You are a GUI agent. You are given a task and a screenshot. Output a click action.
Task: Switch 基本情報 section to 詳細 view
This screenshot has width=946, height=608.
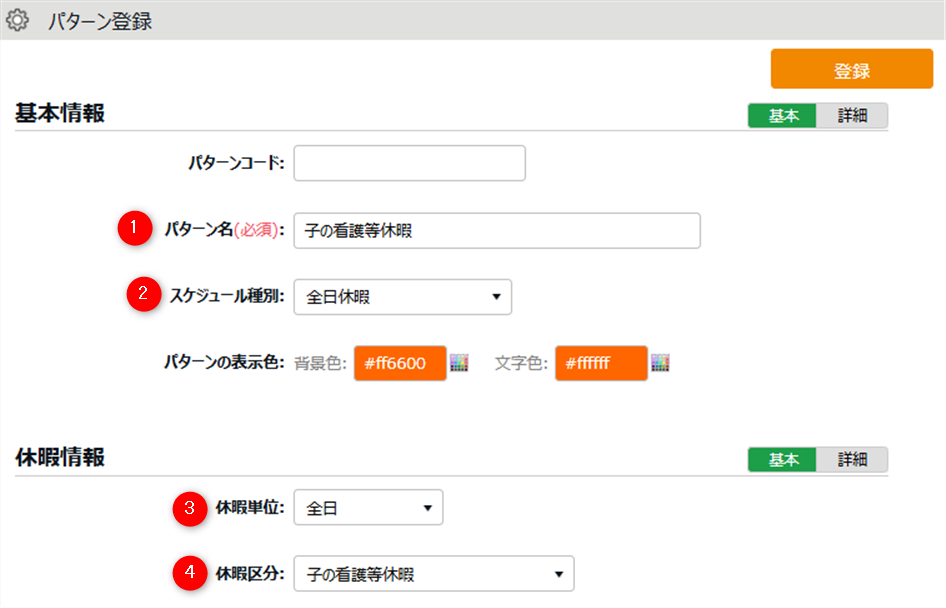pos(852,116)
